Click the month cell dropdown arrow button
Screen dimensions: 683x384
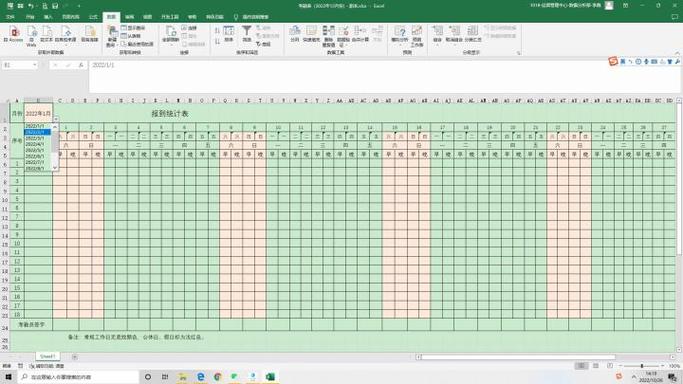click(x=56, y=119)
